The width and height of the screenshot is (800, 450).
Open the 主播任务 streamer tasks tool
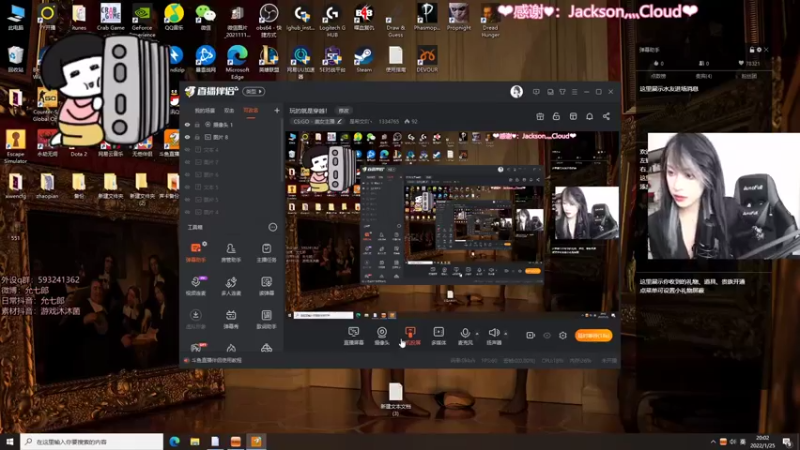[266, 253]
